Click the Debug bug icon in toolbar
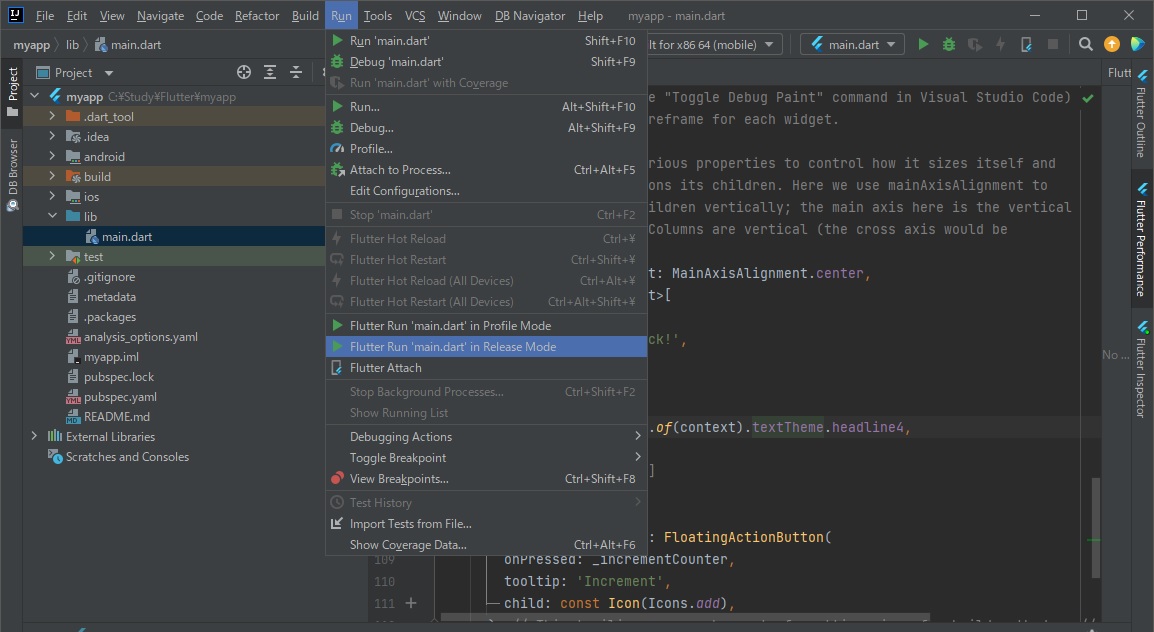This screenshot has height=632, width=1154. [x=949, y=44]
